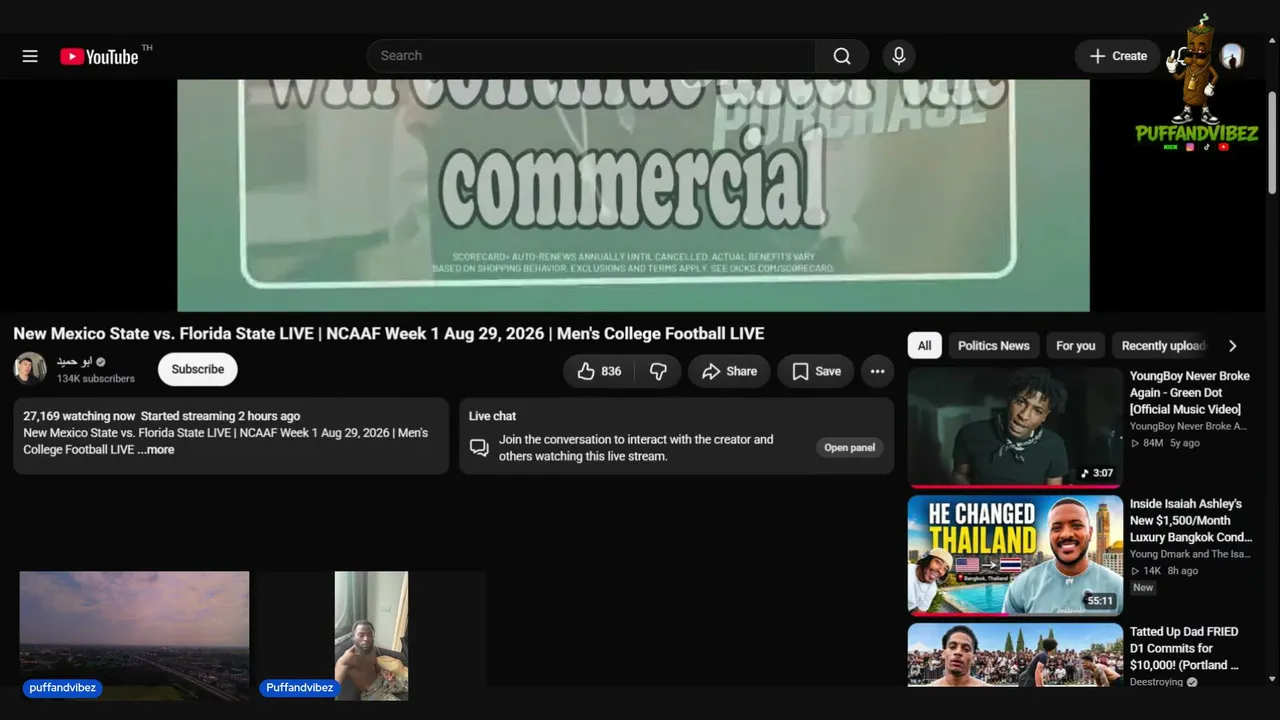Viewport: 1280px width, 720px height.
Task: Click the verified badge next to channel name
Action: point(101,362)
